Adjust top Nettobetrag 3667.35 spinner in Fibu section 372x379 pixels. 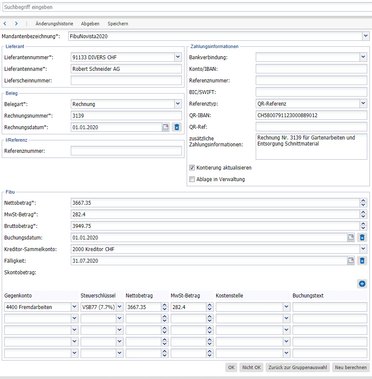pyautogui.click(x=363, y=203)
